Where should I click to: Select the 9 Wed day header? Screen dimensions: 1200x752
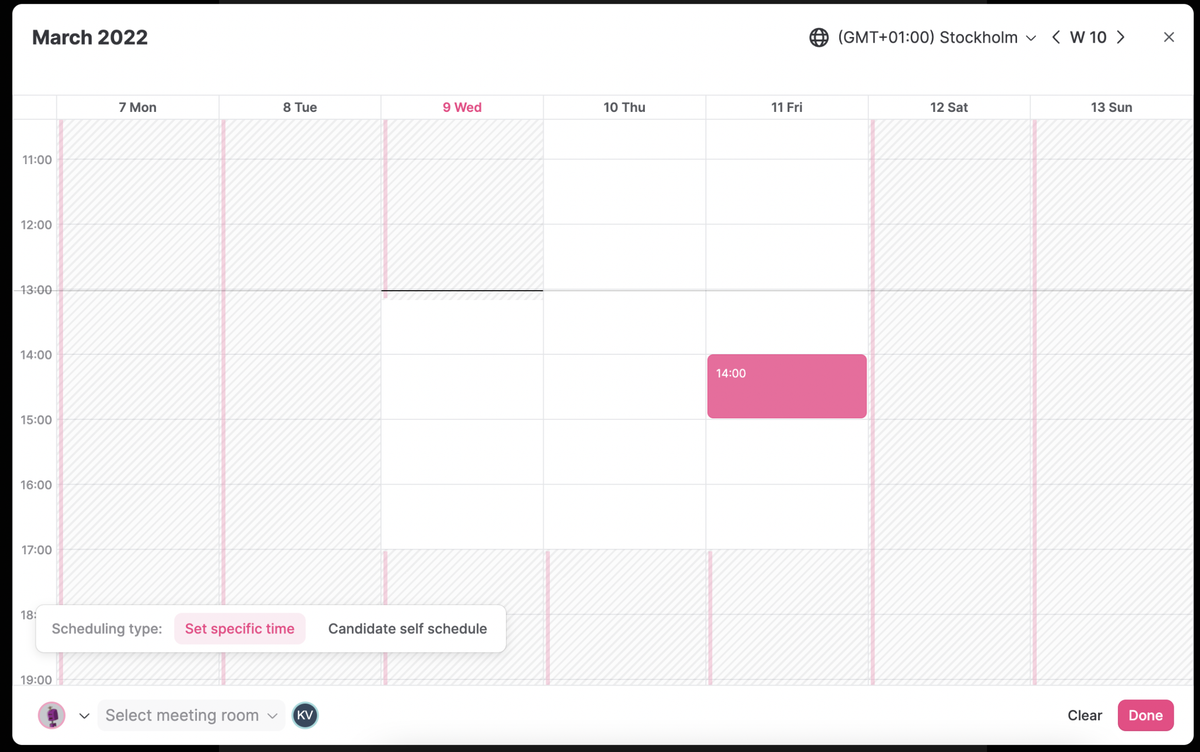point(462,107)
